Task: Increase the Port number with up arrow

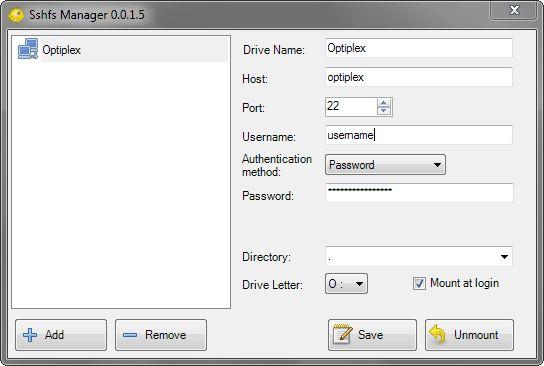Action: [x=383, y=103]
